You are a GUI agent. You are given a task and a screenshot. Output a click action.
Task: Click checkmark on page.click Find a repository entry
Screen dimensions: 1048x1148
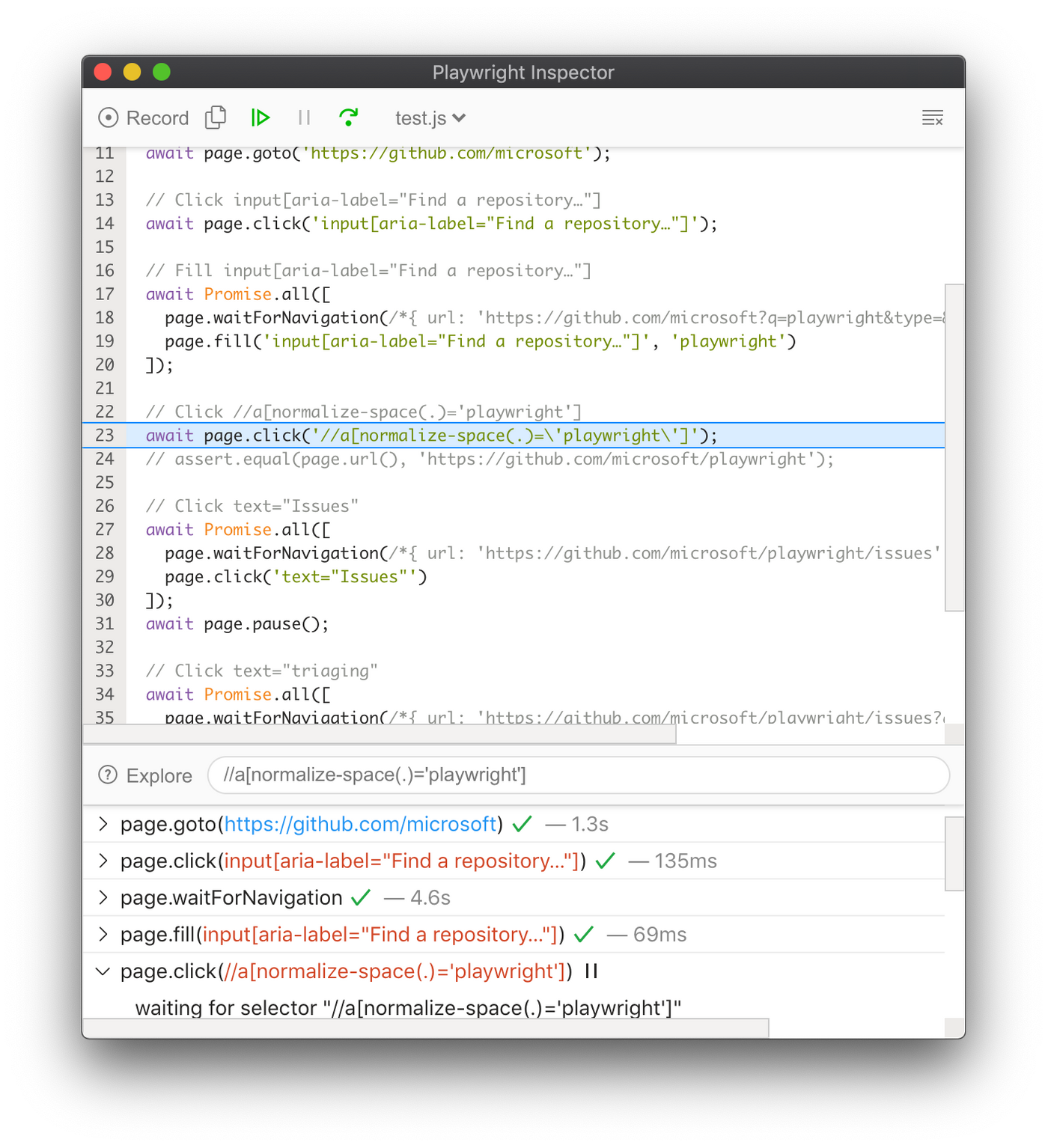coord(606,861)
